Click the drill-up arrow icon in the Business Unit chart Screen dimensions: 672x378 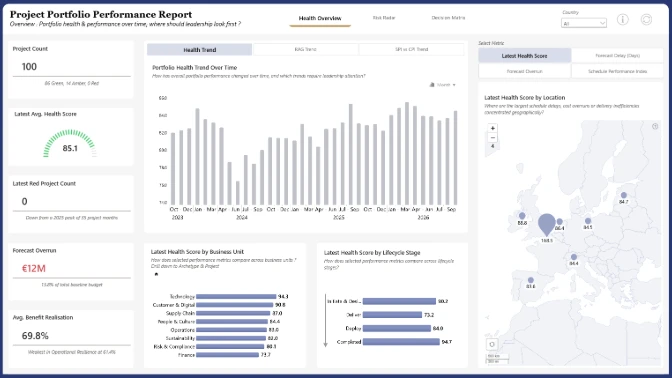click(x=156, y=274)
